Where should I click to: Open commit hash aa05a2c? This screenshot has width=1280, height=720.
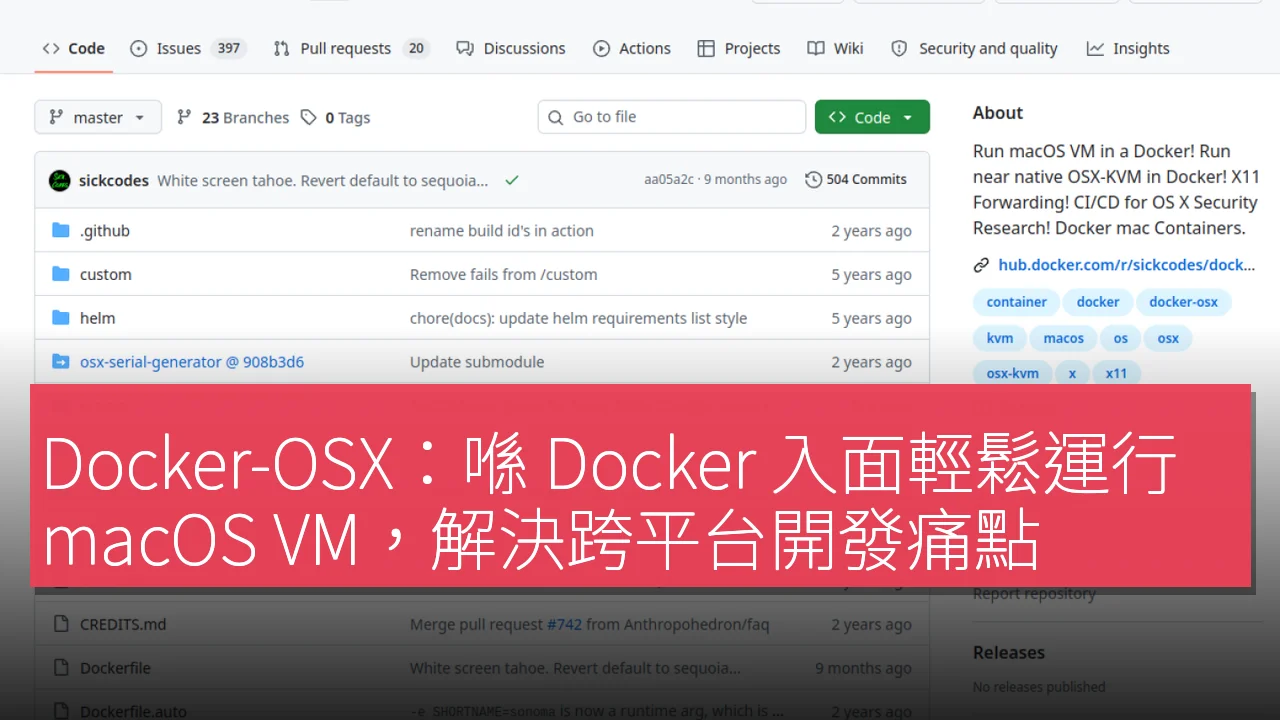tap(669, 180)
